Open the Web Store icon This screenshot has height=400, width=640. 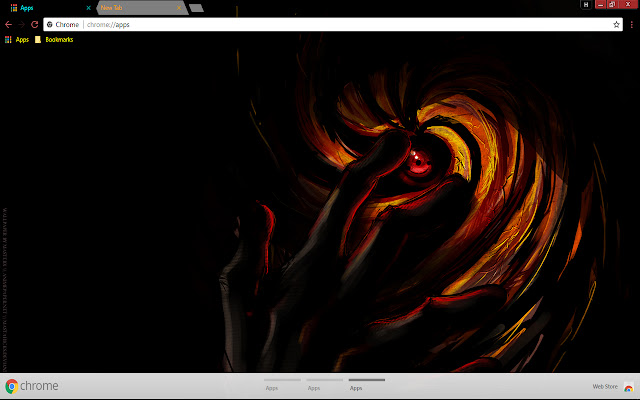(629, 387)
